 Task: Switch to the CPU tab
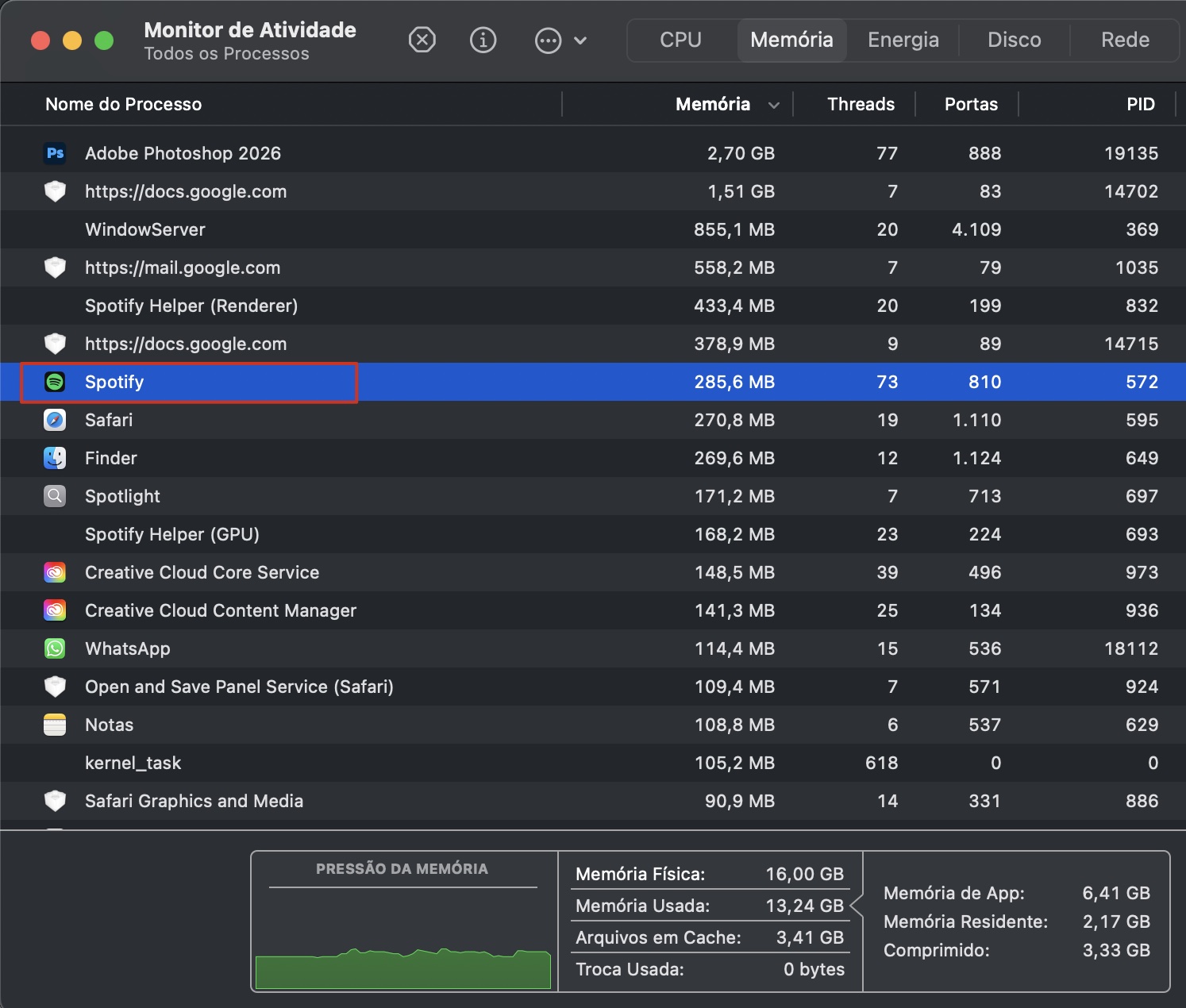pyautogui.click(x=680, y=39)
